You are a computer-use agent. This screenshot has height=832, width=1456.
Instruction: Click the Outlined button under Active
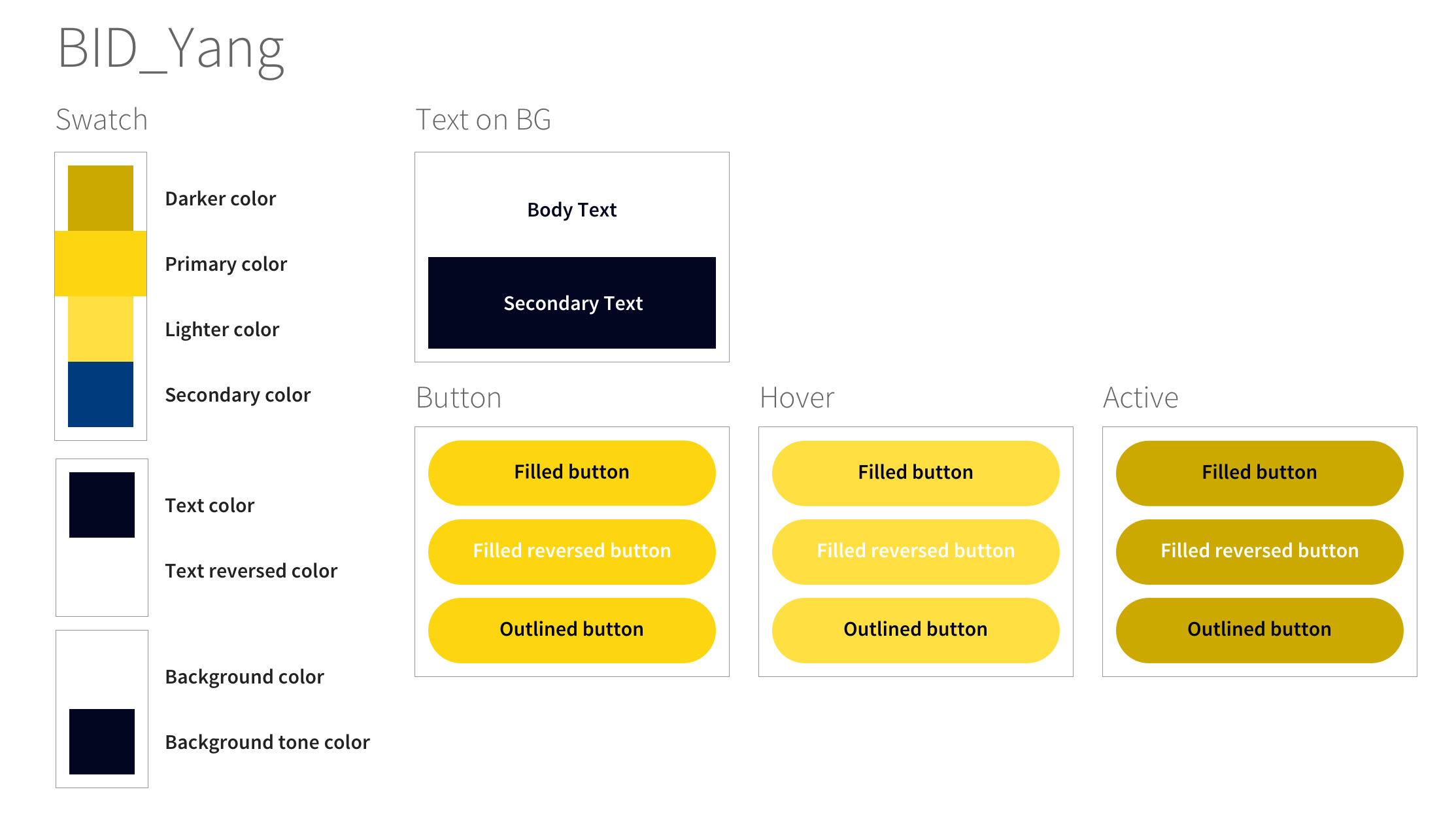(1260, 630)
